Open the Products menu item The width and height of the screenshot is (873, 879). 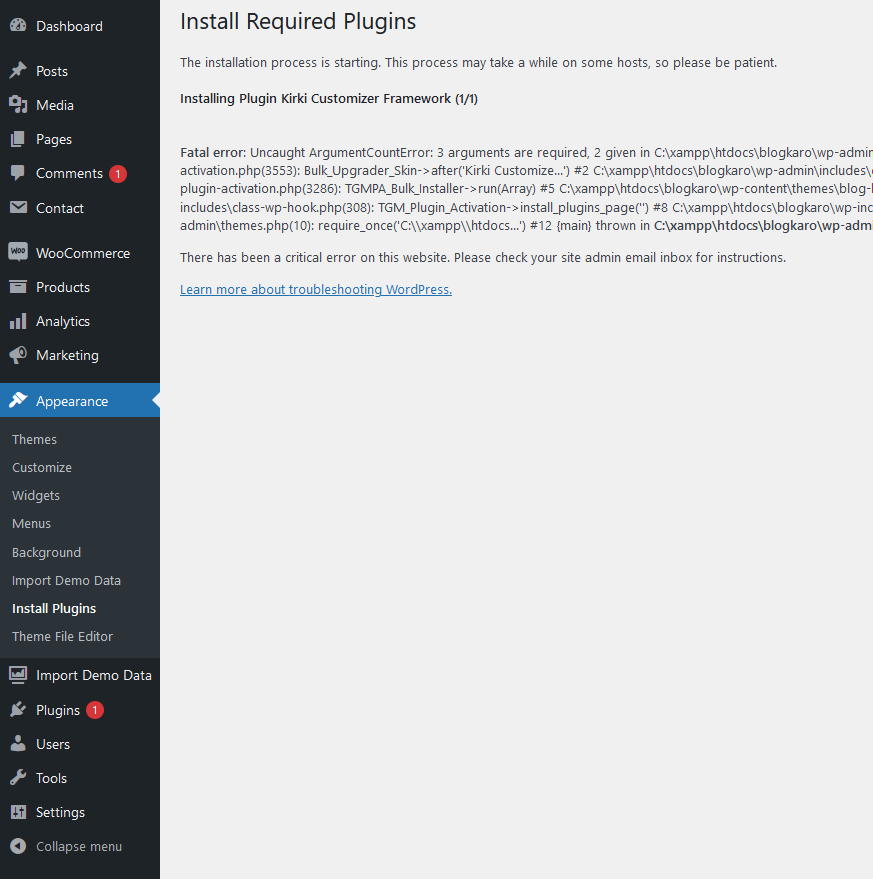click(63, 287)
